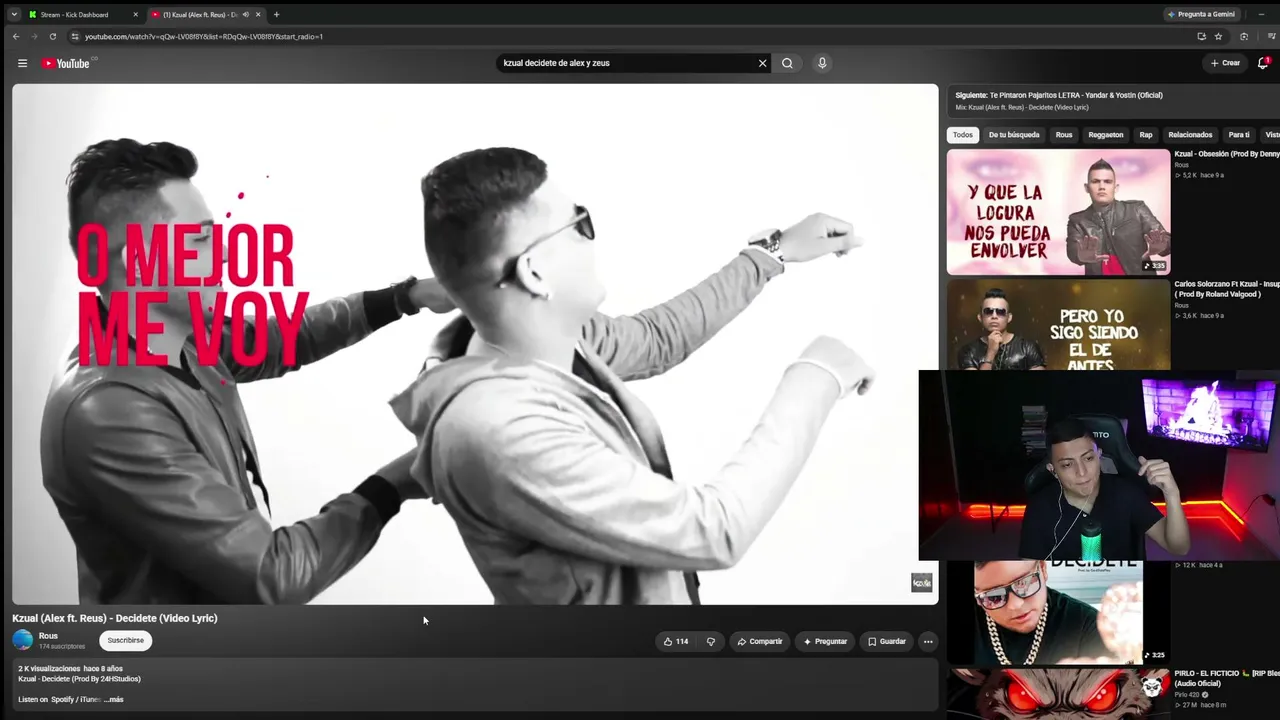Viewport: 1280px width, 720px height.
Task: Go forward in browser history
Action: (x=35, y=36)
